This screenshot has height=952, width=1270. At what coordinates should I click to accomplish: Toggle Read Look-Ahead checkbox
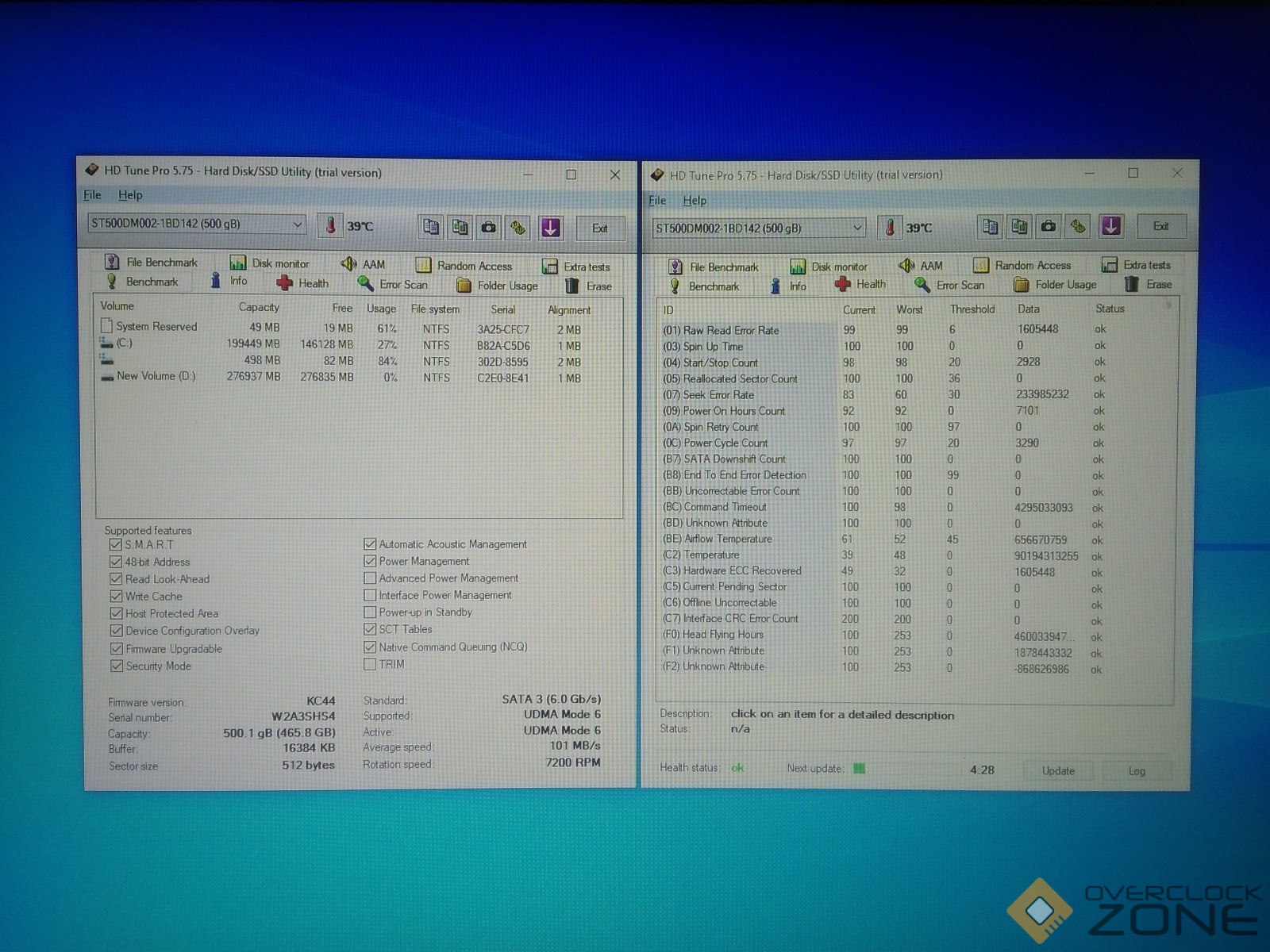coord(116,579)
